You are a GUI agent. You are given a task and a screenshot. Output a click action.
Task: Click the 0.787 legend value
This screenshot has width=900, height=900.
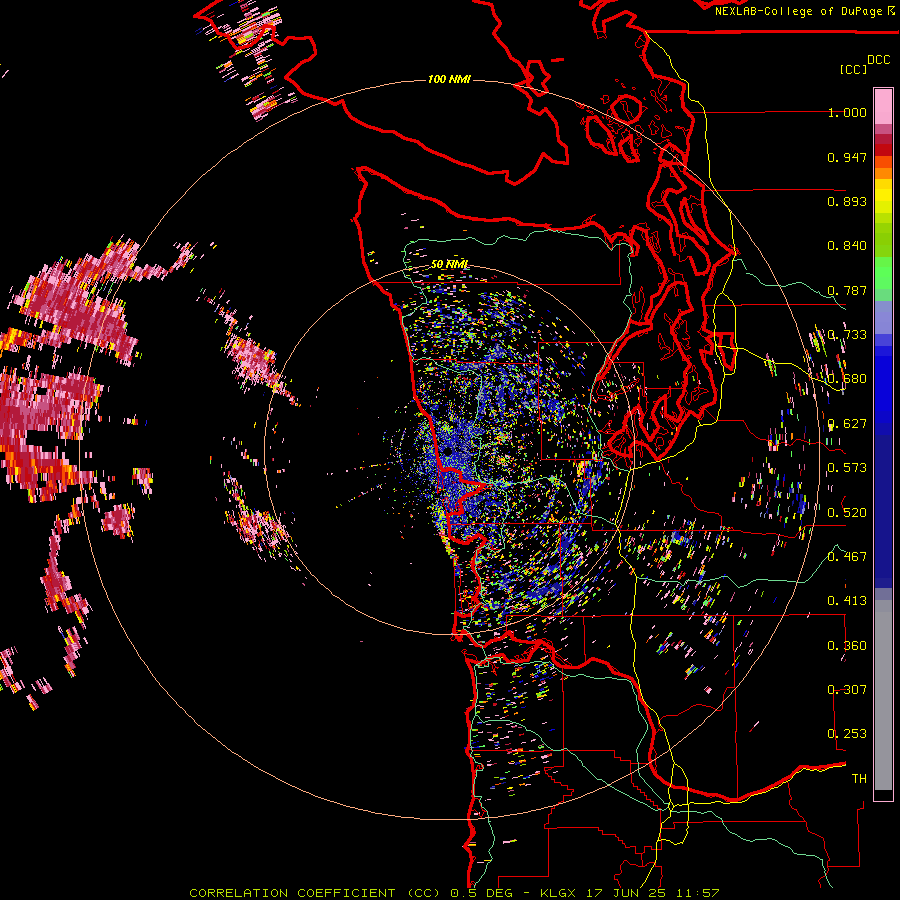coord(847,290)
